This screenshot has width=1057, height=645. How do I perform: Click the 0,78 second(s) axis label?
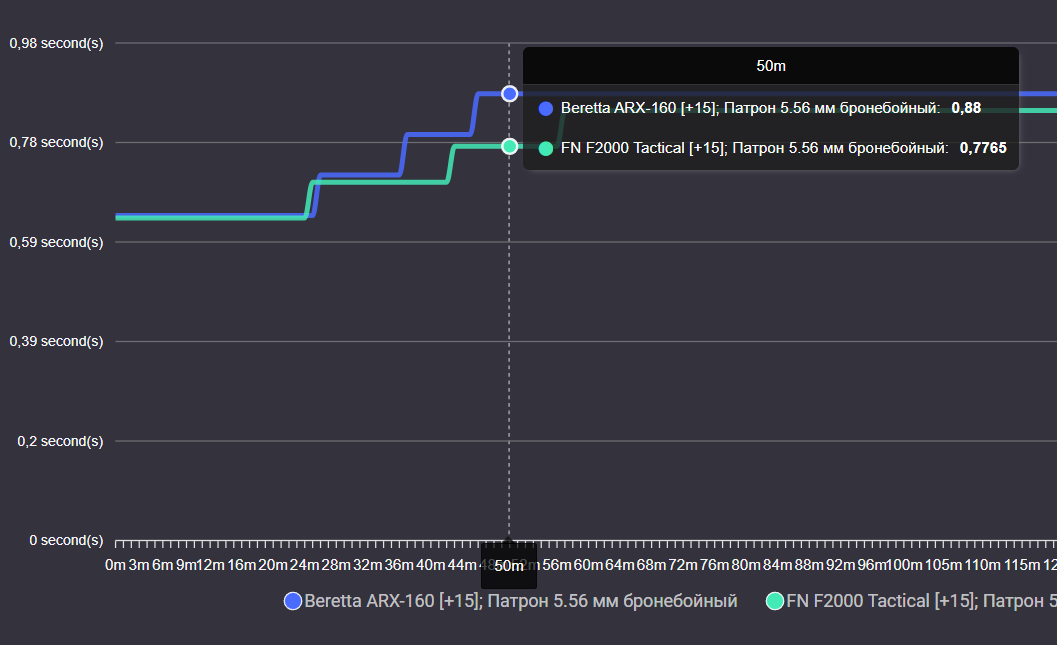point(57,142)
